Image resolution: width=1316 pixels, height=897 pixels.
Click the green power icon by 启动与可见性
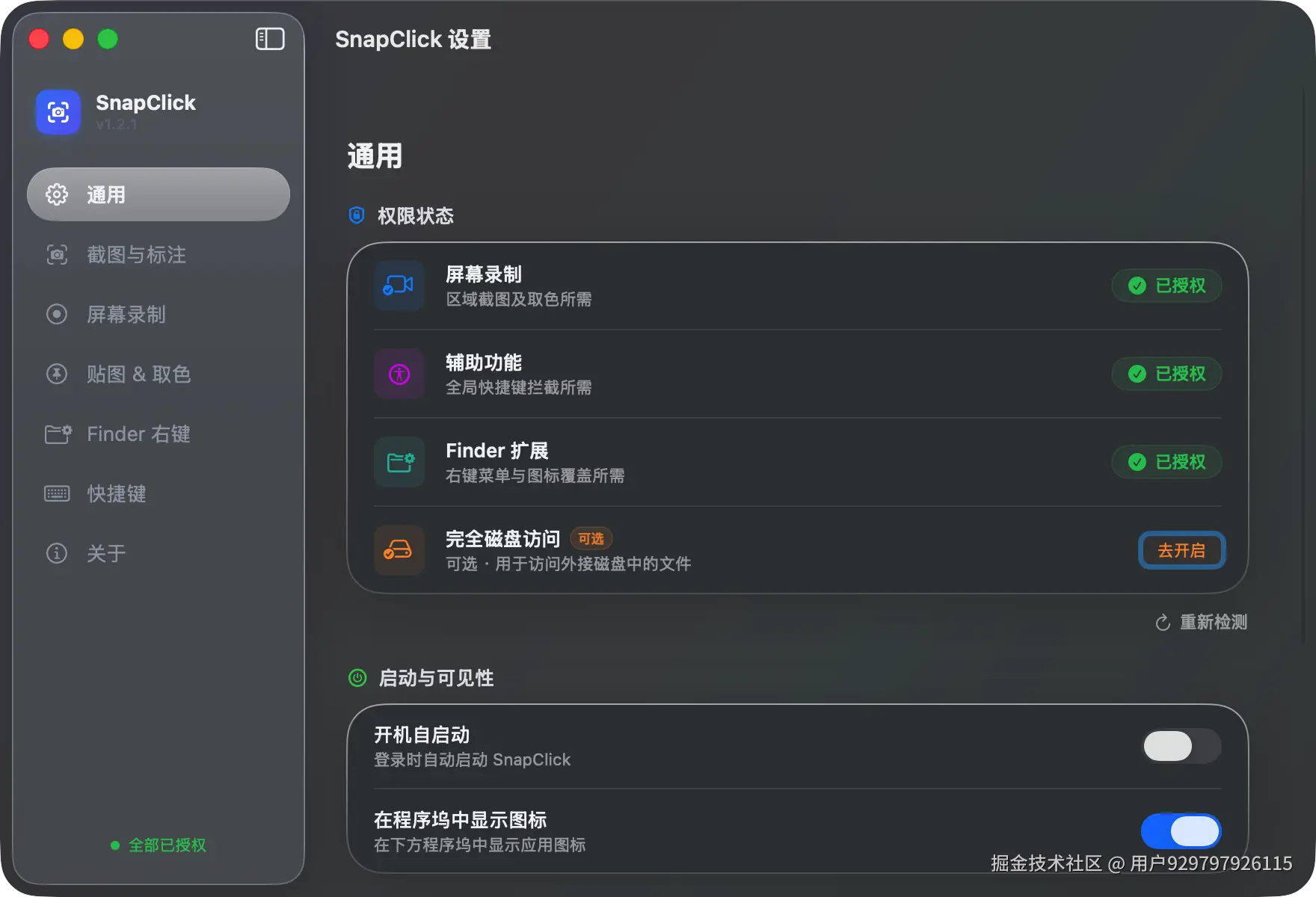[357, 678]
